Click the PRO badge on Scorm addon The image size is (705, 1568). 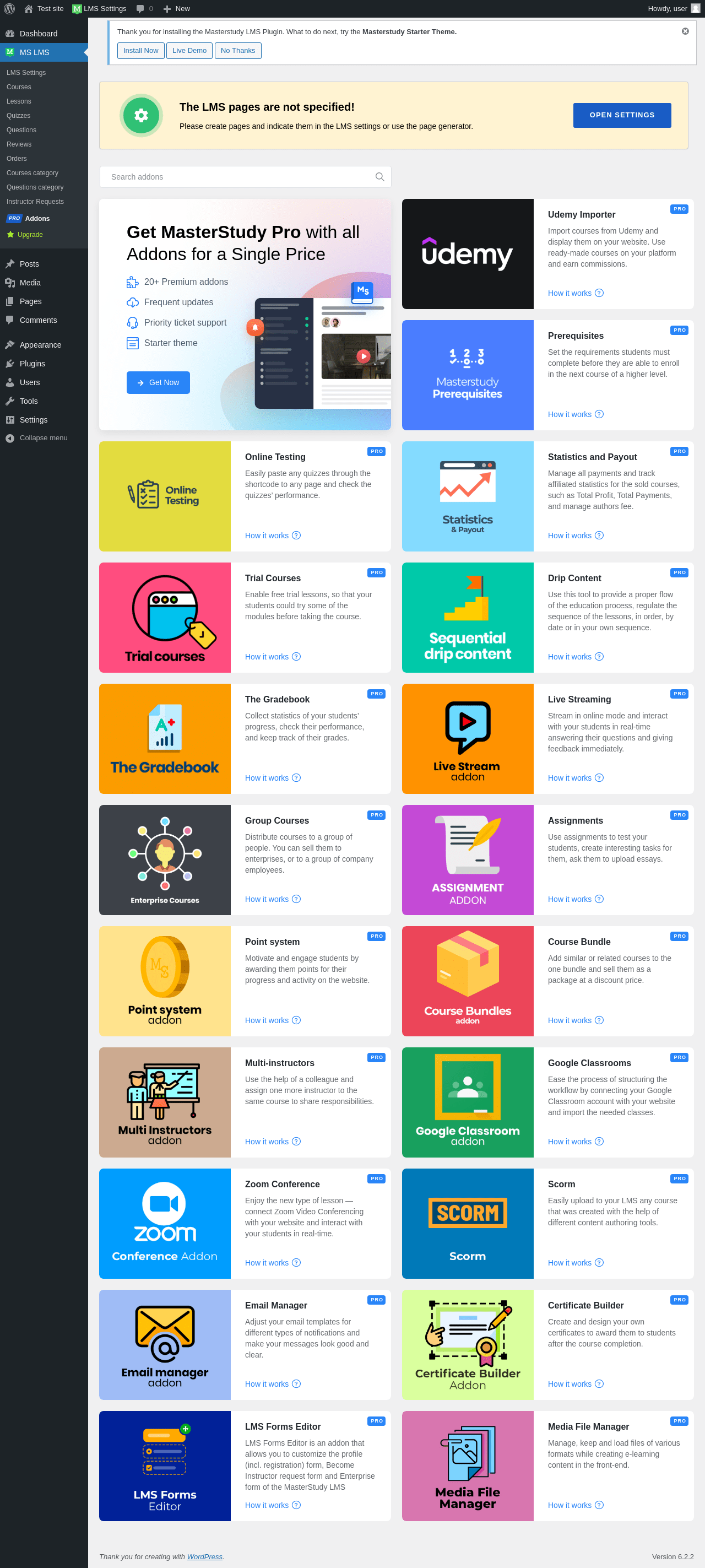(680, 1178)
